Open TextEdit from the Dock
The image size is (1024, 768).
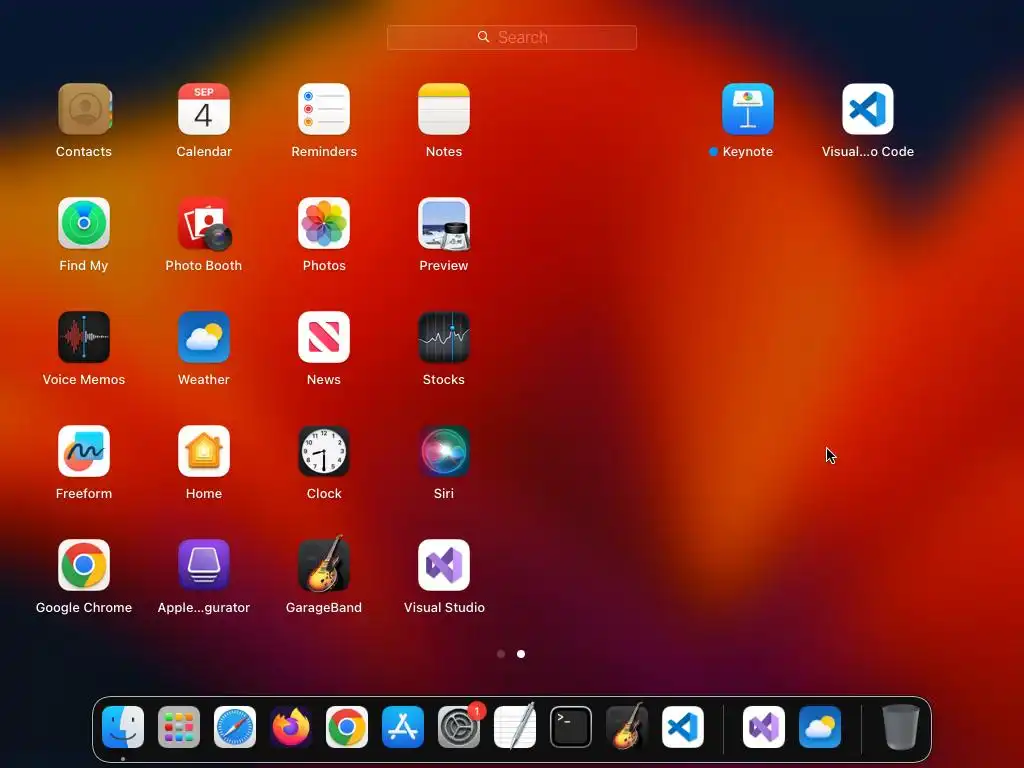515,726
